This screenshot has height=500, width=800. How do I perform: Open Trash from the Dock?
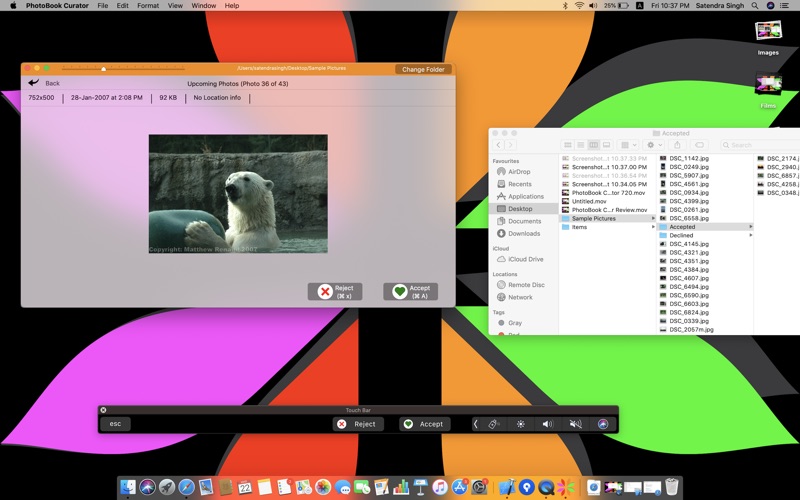[672, 487]
